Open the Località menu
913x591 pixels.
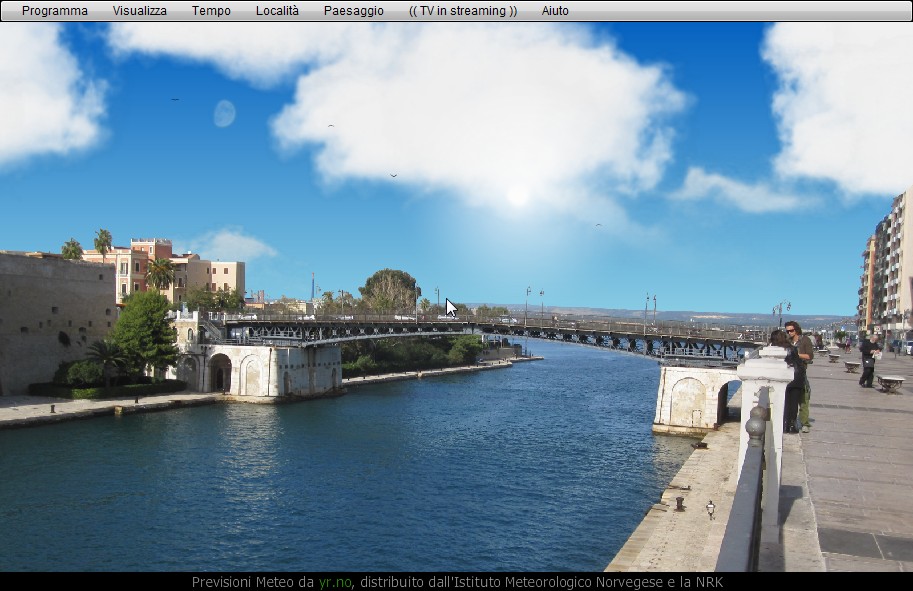coord(277,11)
